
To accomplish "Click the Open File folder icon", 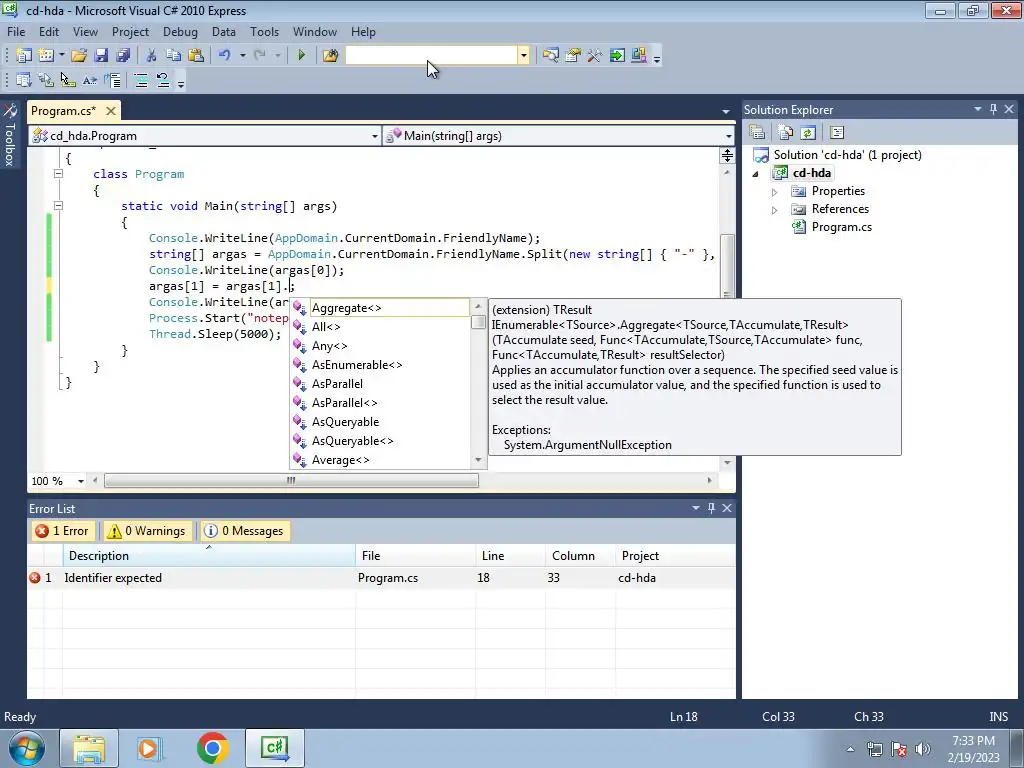I will [79, 56].
